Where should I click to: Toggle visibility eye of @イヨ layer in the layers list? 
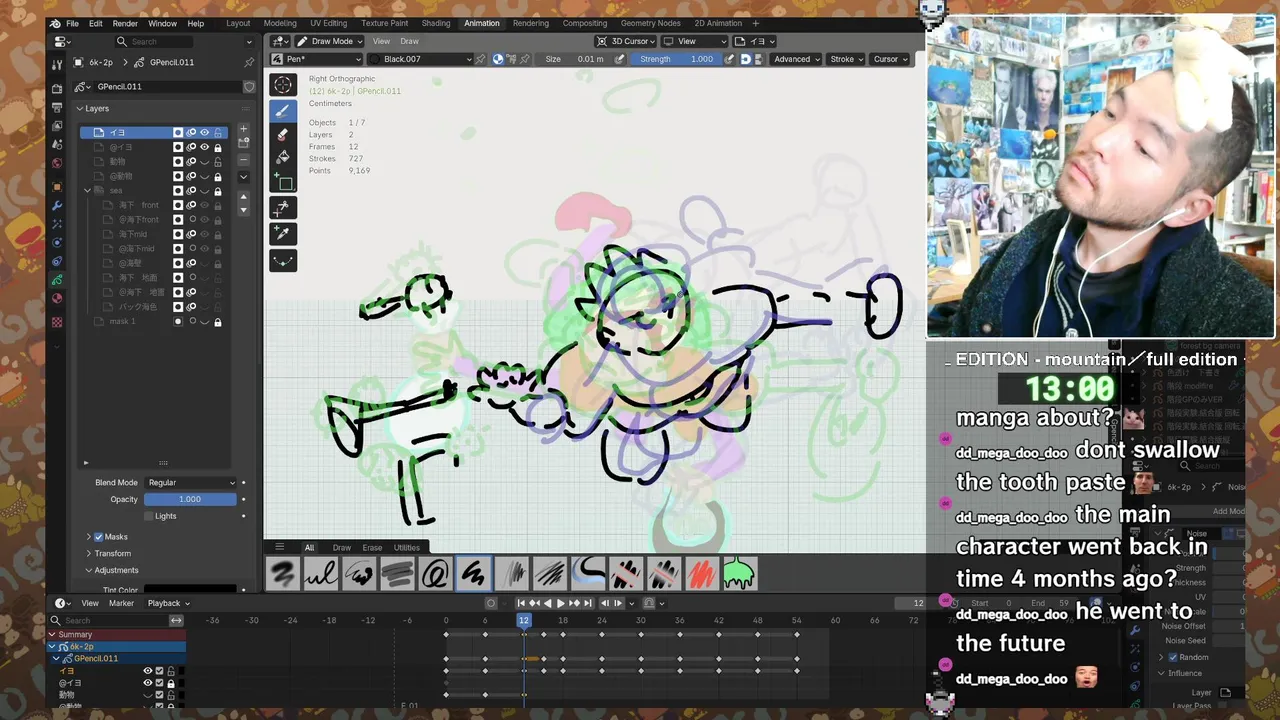point(204,147)
